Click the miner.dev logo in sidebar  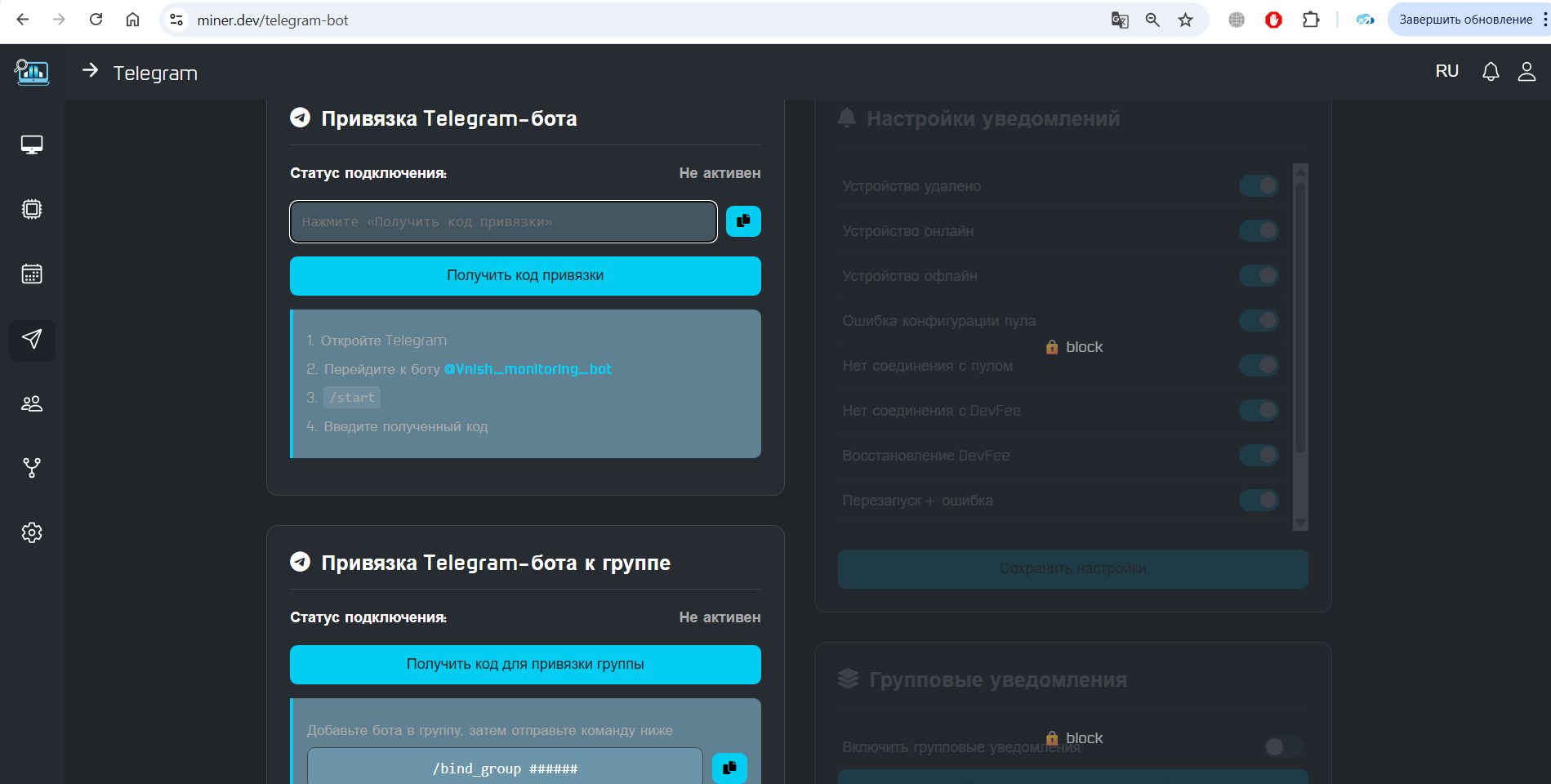pyautogui.click(x=32, y=72)
